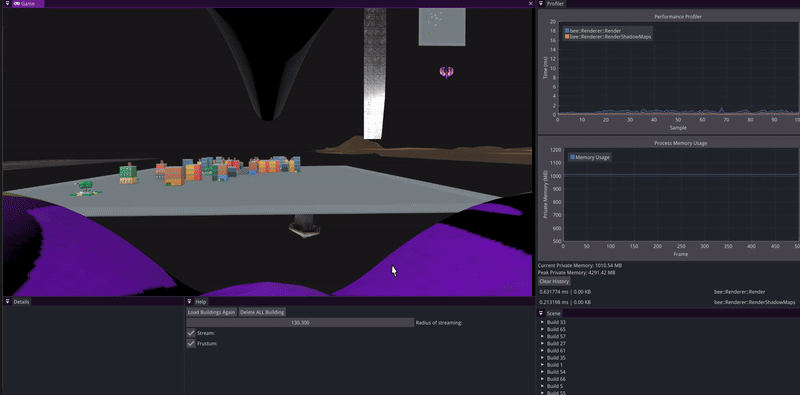800x395 pixels.
Task: Click the Current Private Memory readout
Action: tap(580, 265)
